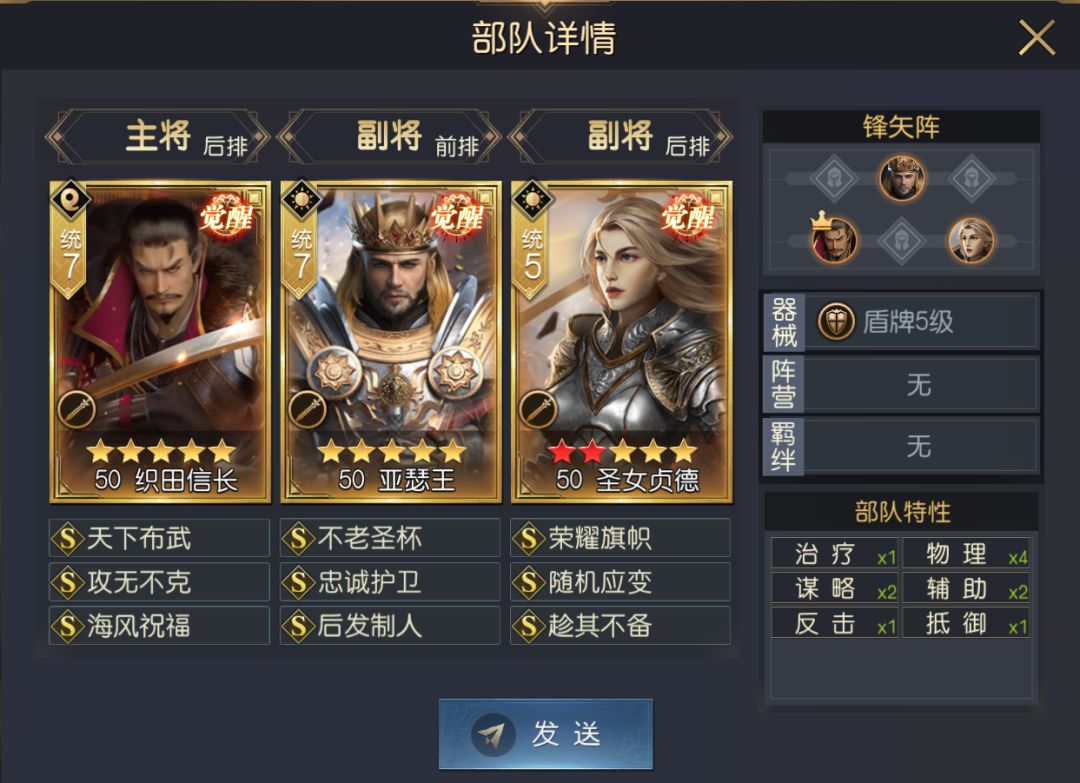
Task: Open 圣女贞德 hero card portrait
Action: click(x=621, y=342)
